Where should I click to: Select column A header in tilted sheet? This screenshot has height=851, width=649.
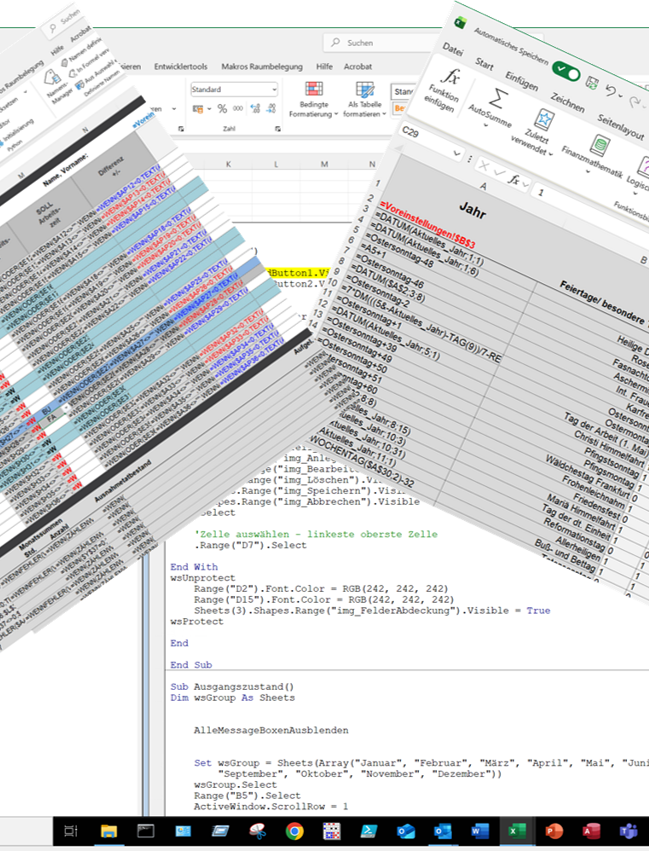(x=483, y=186)
